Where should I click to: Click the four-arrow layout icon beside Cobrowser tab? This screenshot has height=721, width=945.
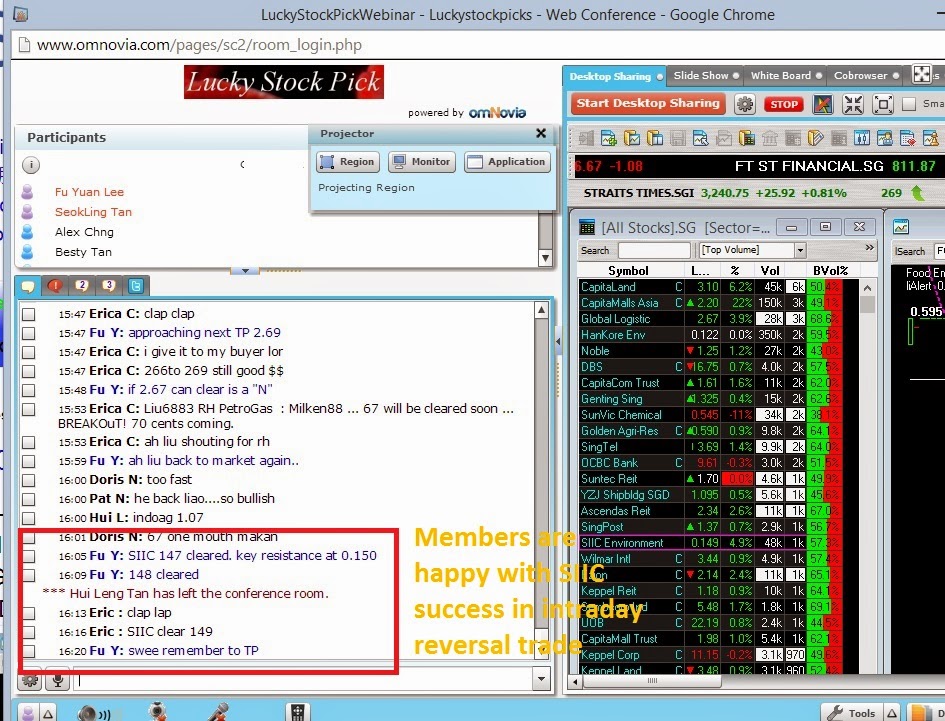pyautogui.click(x=921, y=75)
